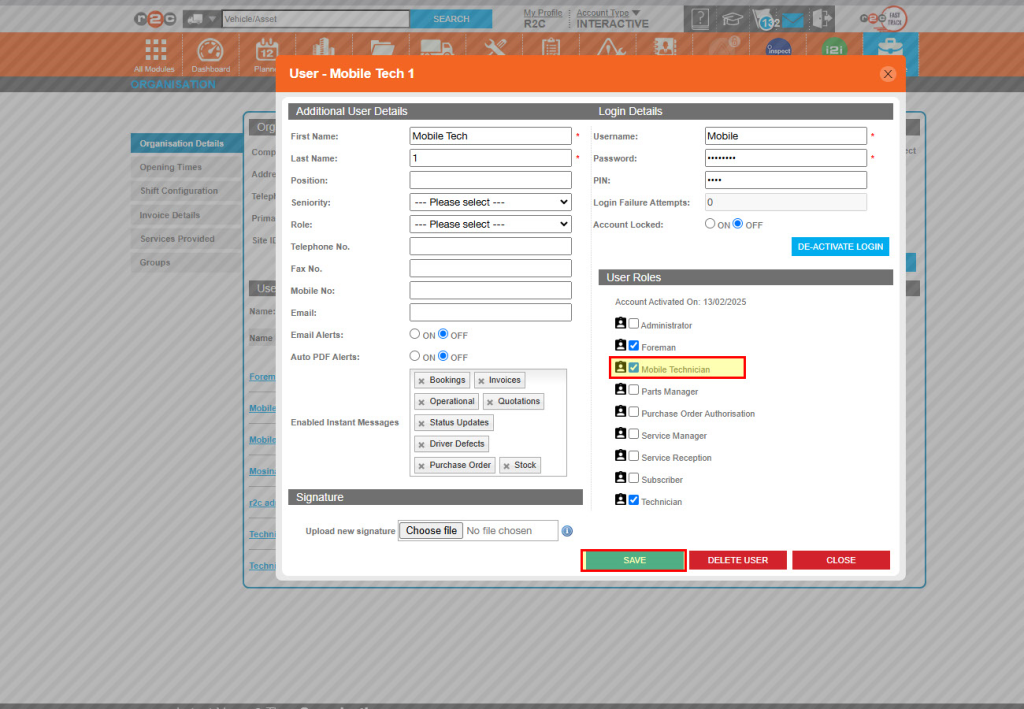Click the DE-ACTIVATE LOGIN button
Screen dimensions: 1024x709
click(839, 246)
